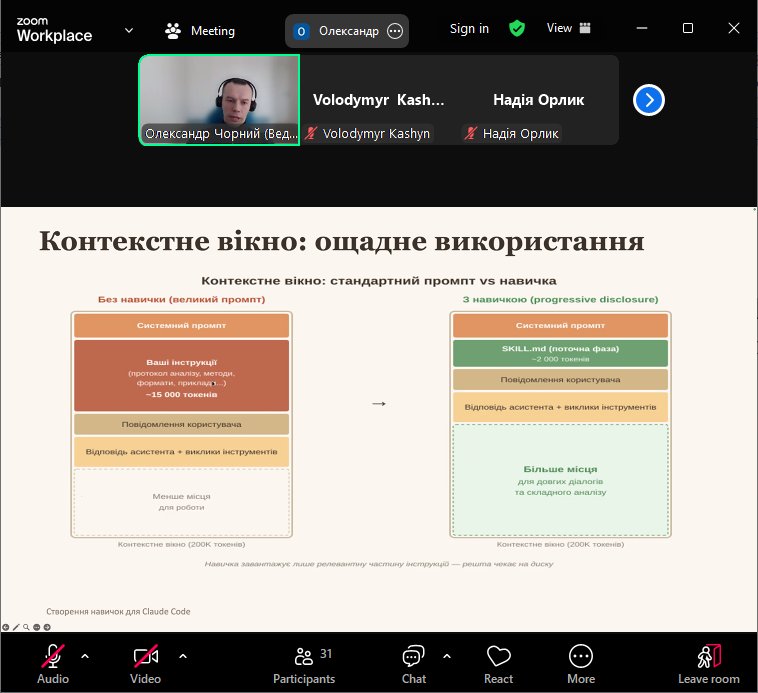Open Zoom Workplace dropdown arrow
Viewport: 758px width, 693px height.
click(x=129, y=30)
